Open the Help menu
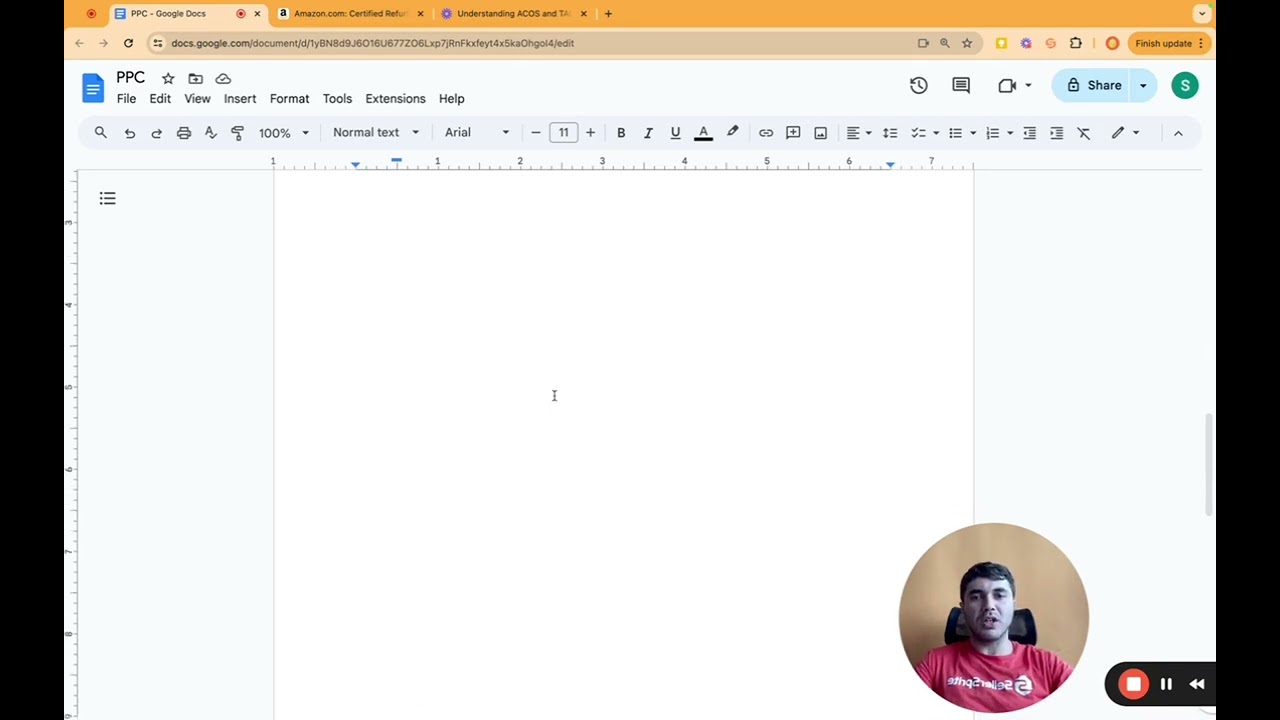 [451, 99]
